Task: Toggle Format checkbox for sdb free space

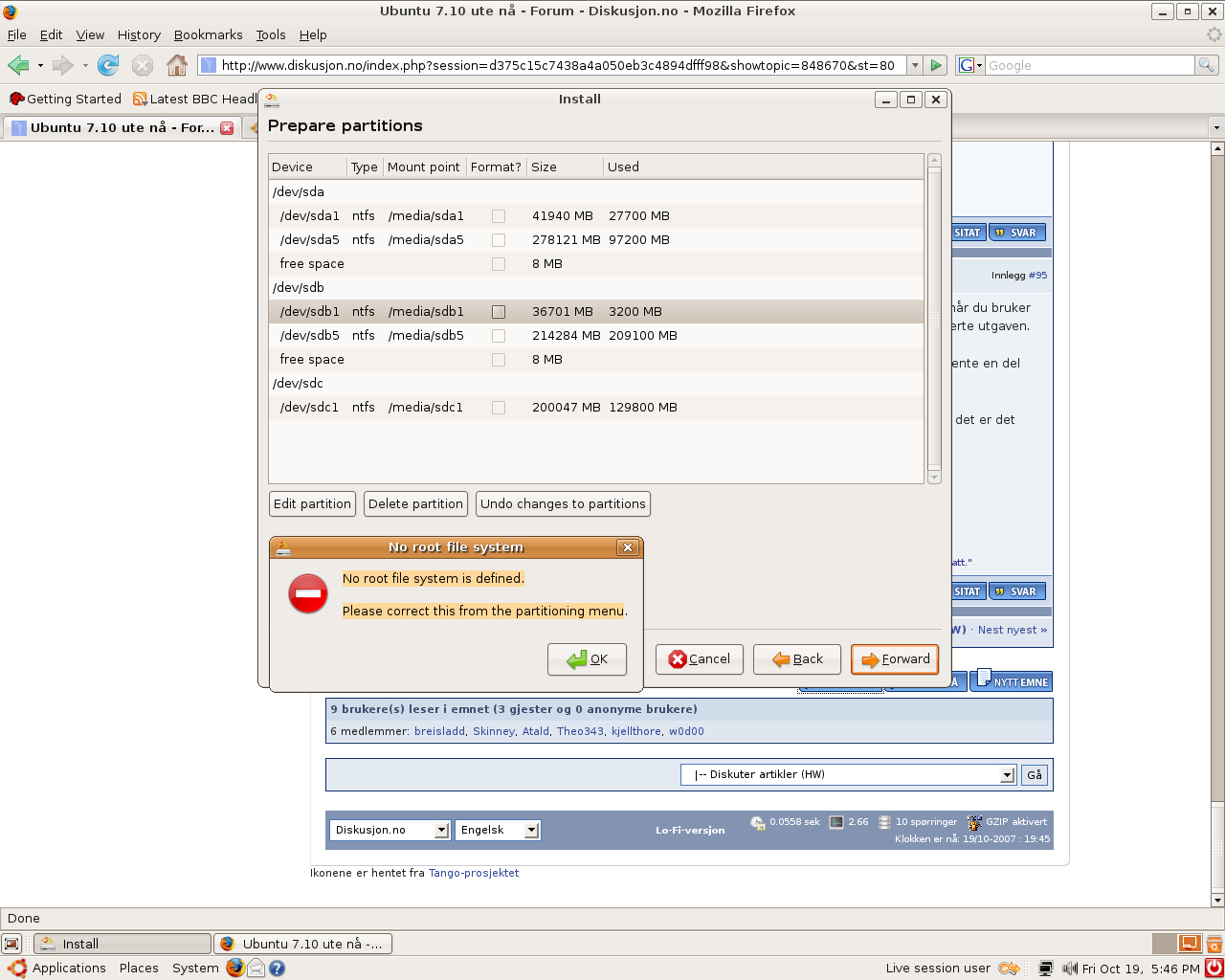Action: 499,360
